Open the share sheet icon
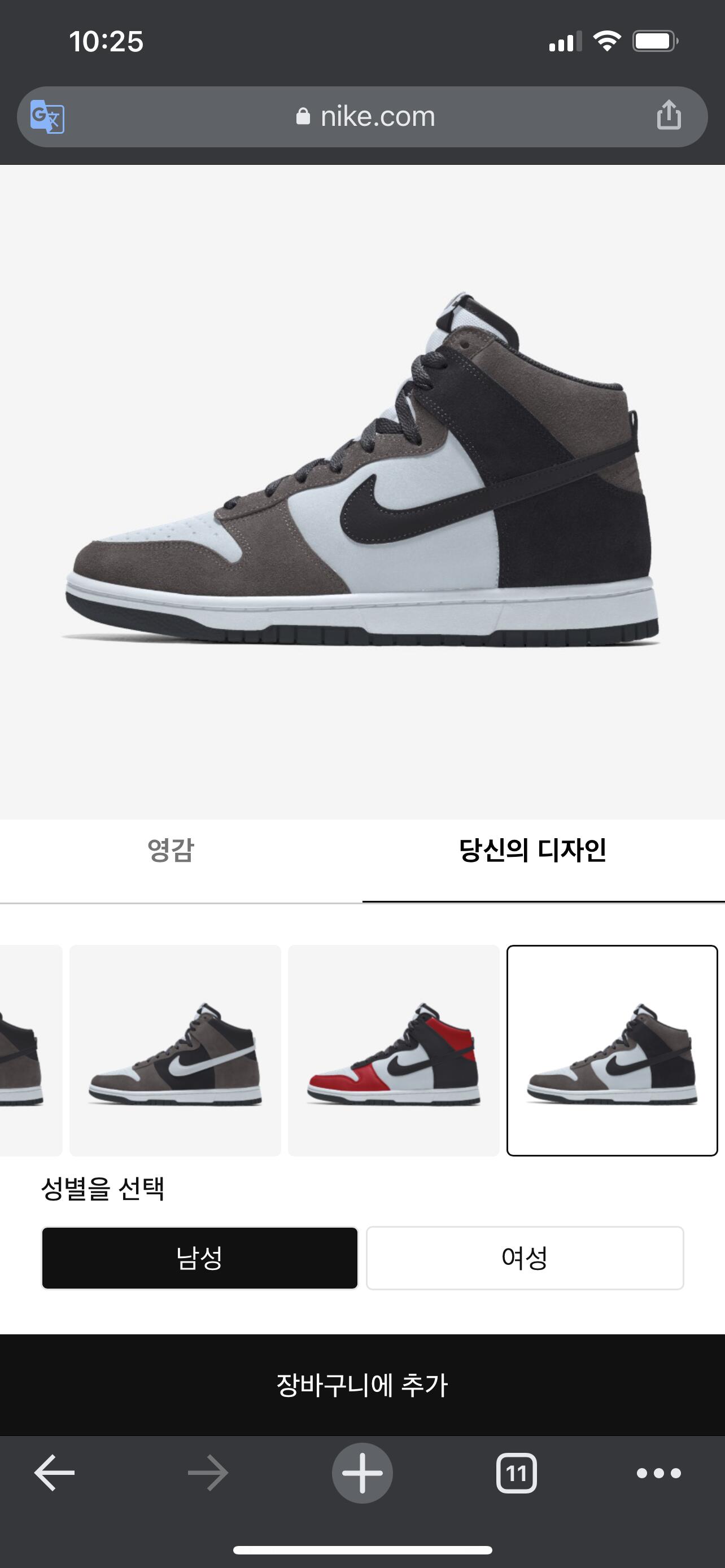Screen dimensions: 725x1568 [669, 115]
